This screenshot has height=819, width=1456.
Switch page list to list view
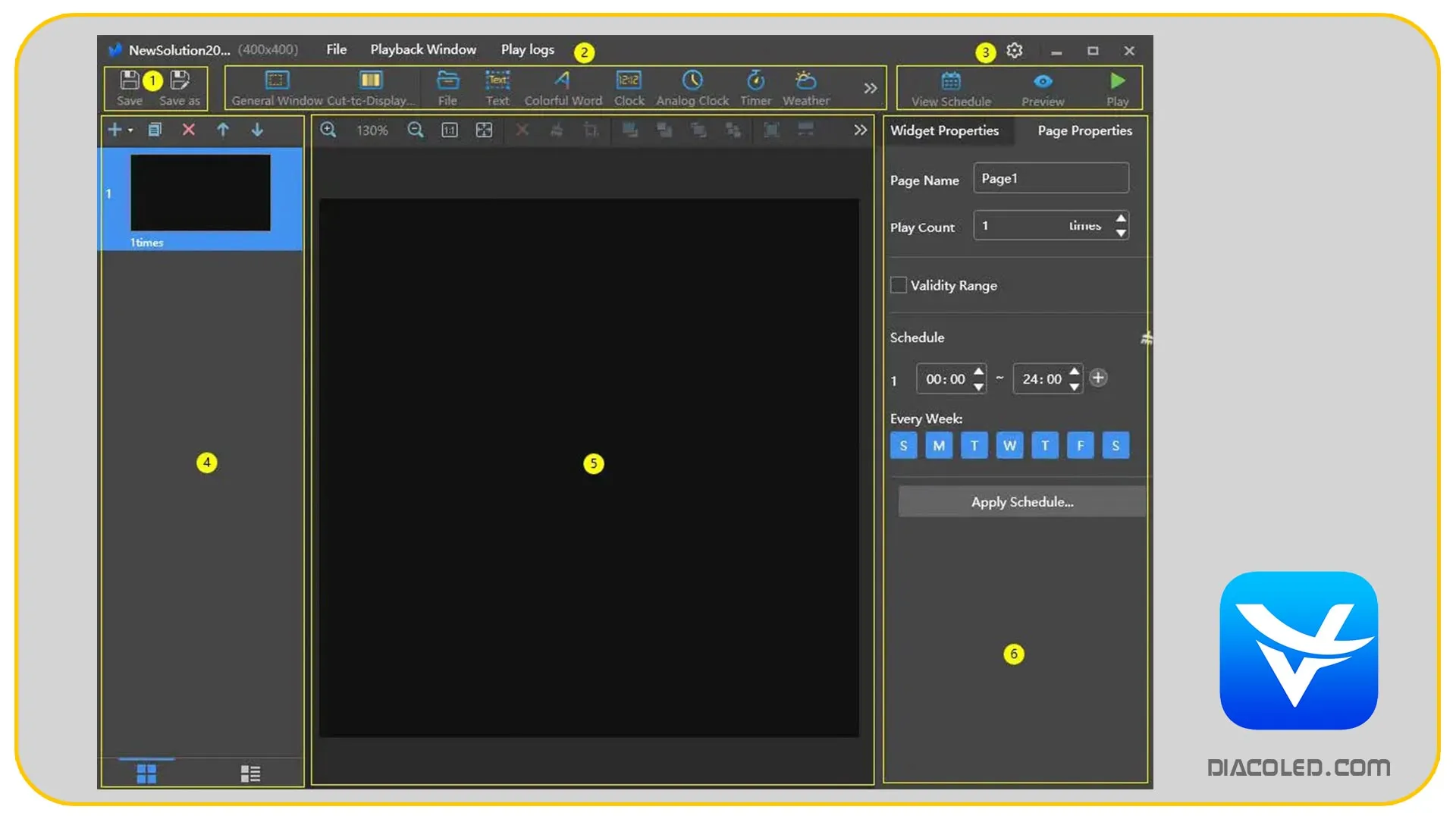250,773
